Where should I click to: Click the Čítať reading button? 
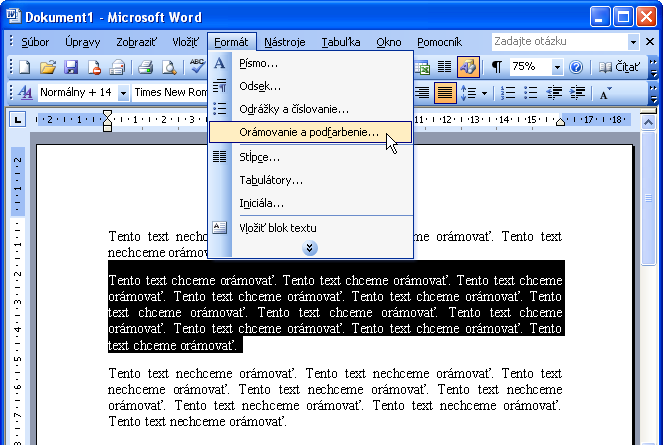point(620,67)
